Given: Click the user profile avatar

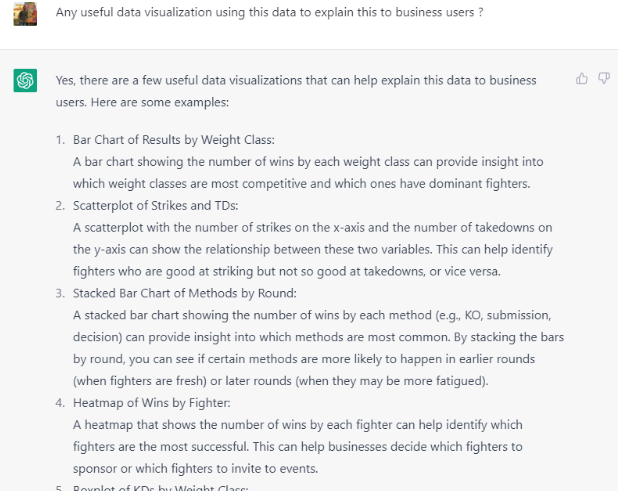Looking at the screenshot, I should coord(26,14).
